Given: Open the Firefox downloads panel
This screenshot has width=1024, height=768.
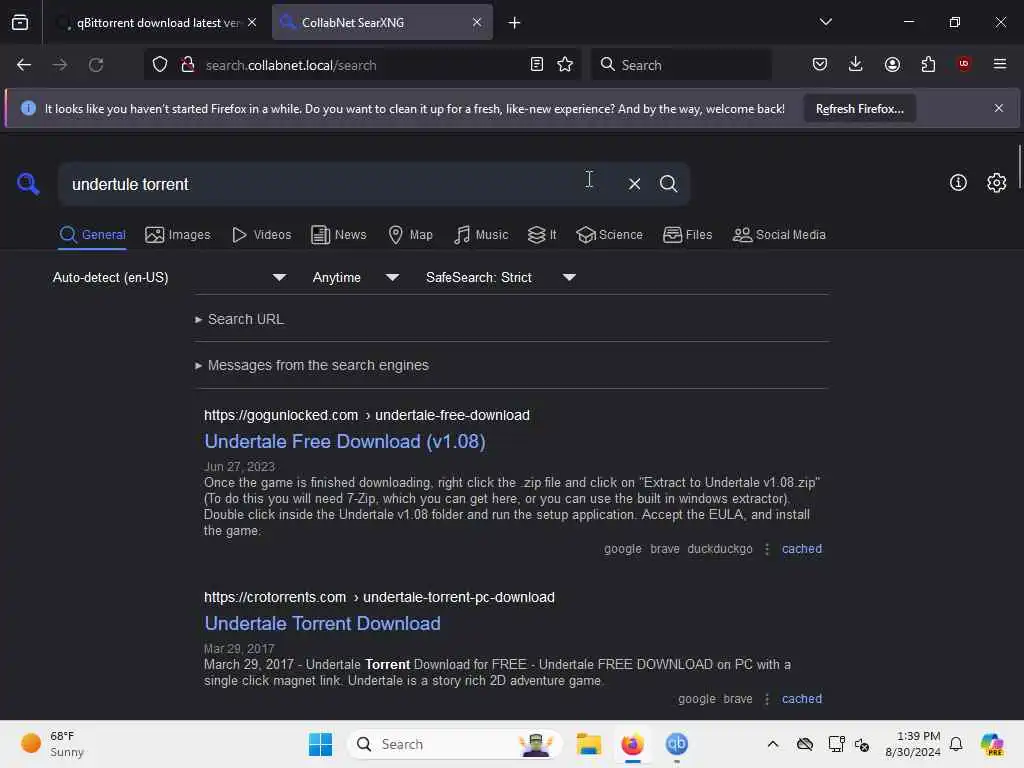Looking at the screenshot, I should (x=856, y=65).
